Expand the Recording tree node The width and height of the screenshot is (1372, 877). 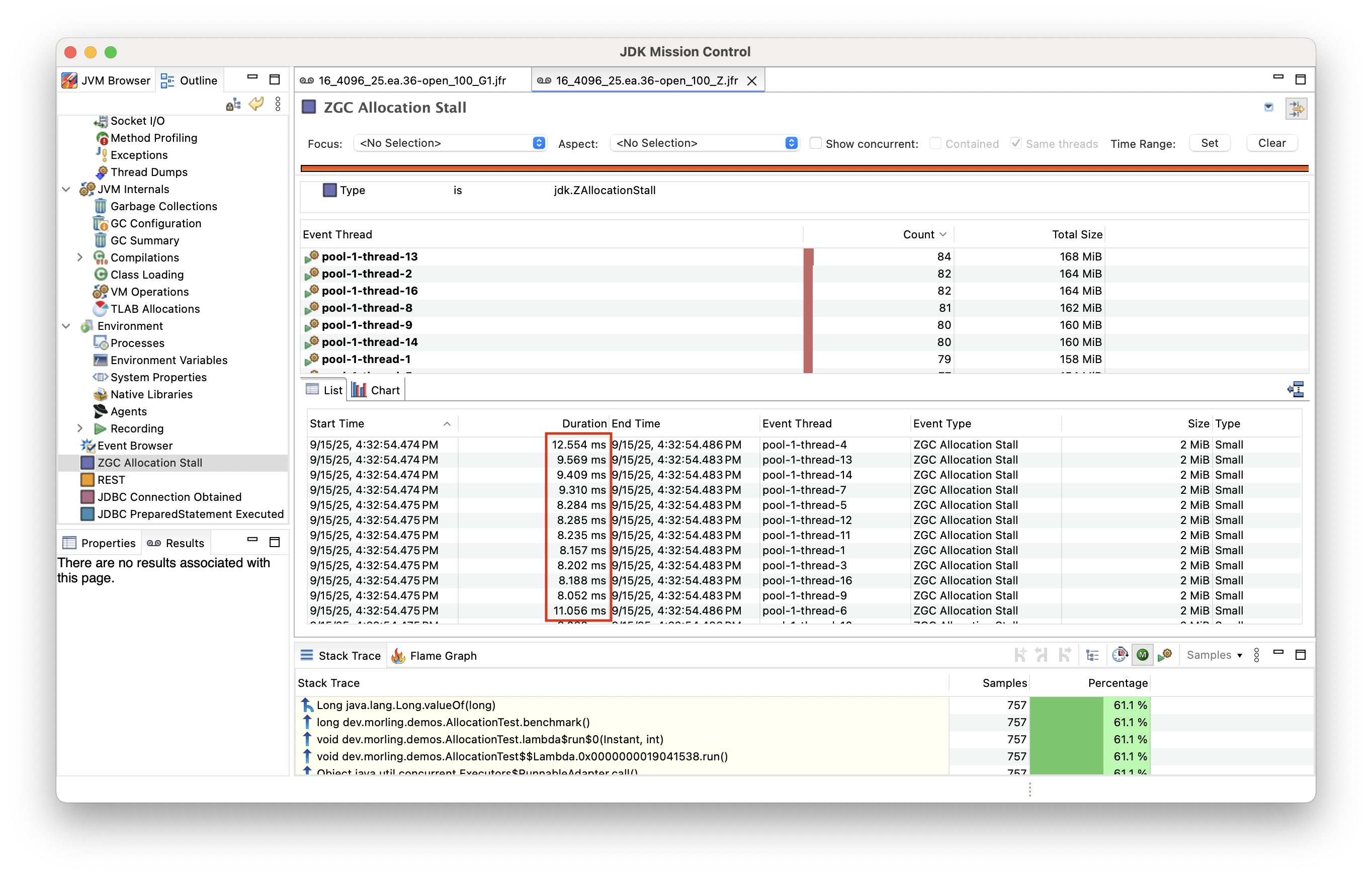(80, 428)
